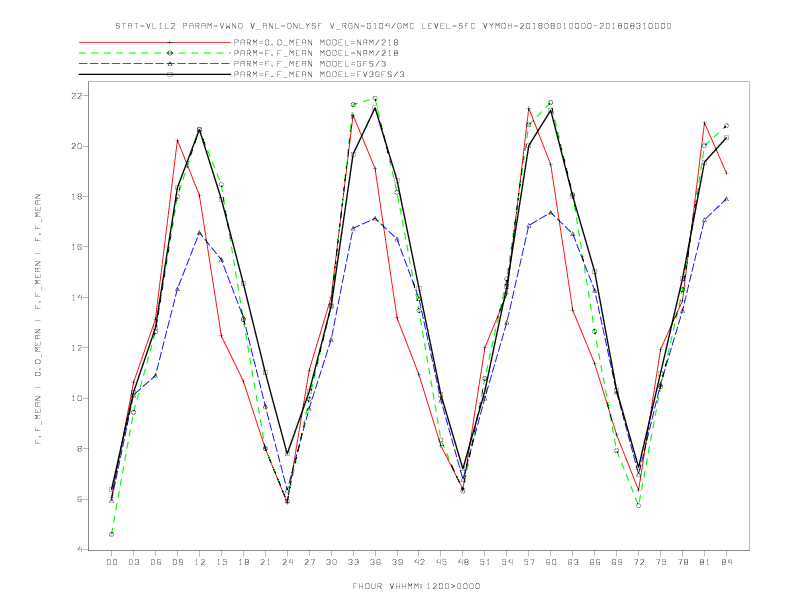Viewport: 792px width, 612px height.
Task: Select legend entry PARM=O.O_MEAN MODEL=NAM/218
Action: click(316, 42)
